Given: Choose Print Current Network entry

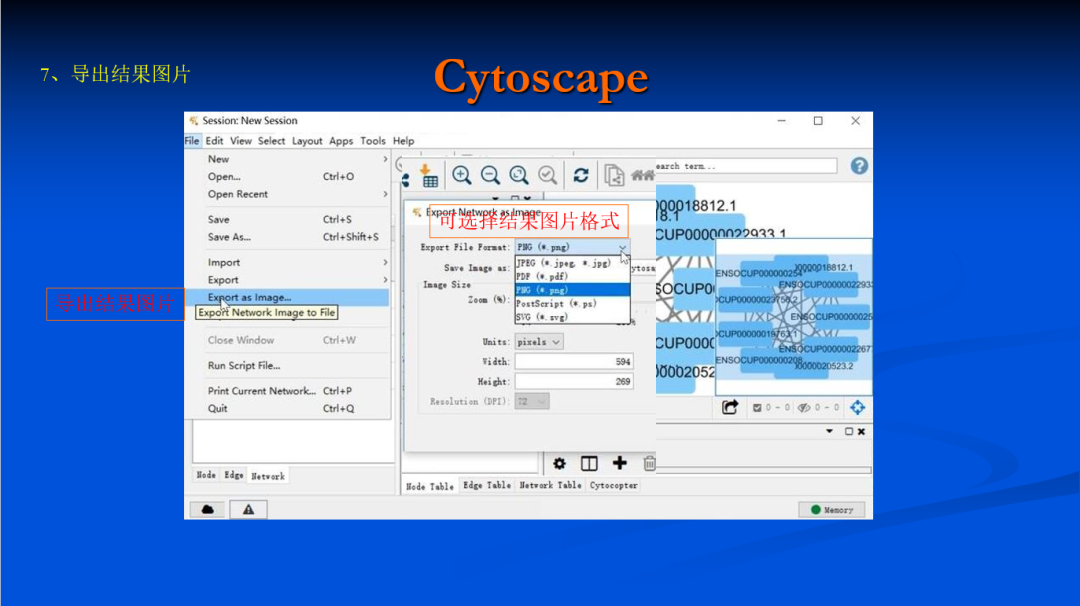Looking at the screenshot, I should pos(288,390).
